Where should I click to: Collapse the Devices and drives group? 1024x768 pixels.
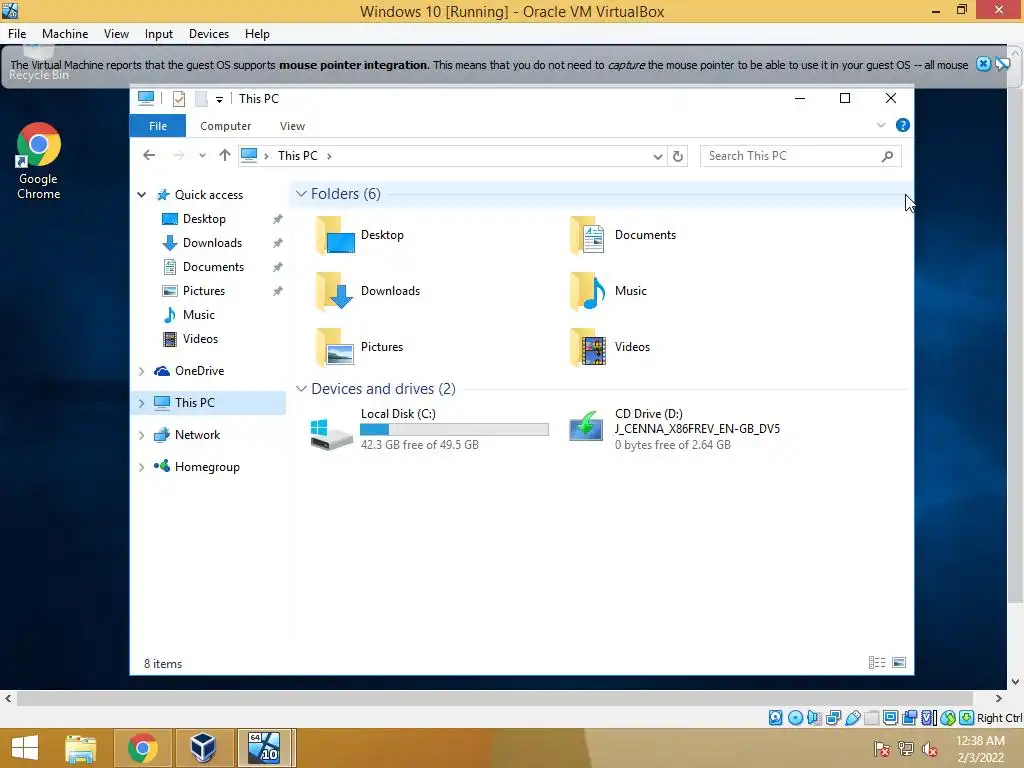301,389
